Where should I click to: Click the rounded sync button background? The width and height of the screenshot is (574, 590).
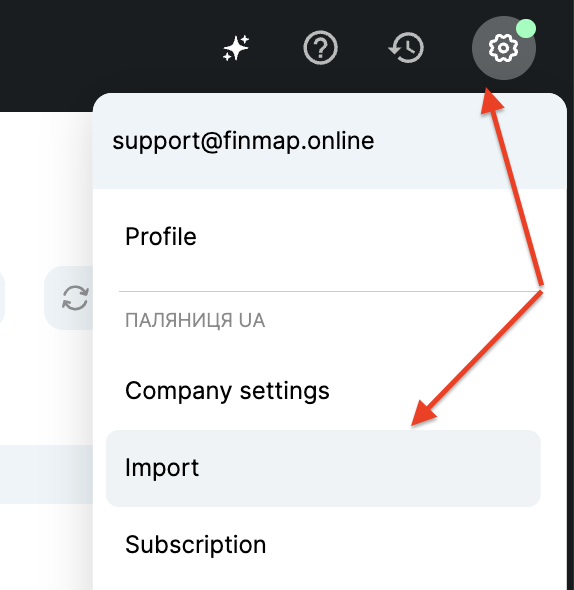pos(69,298)
